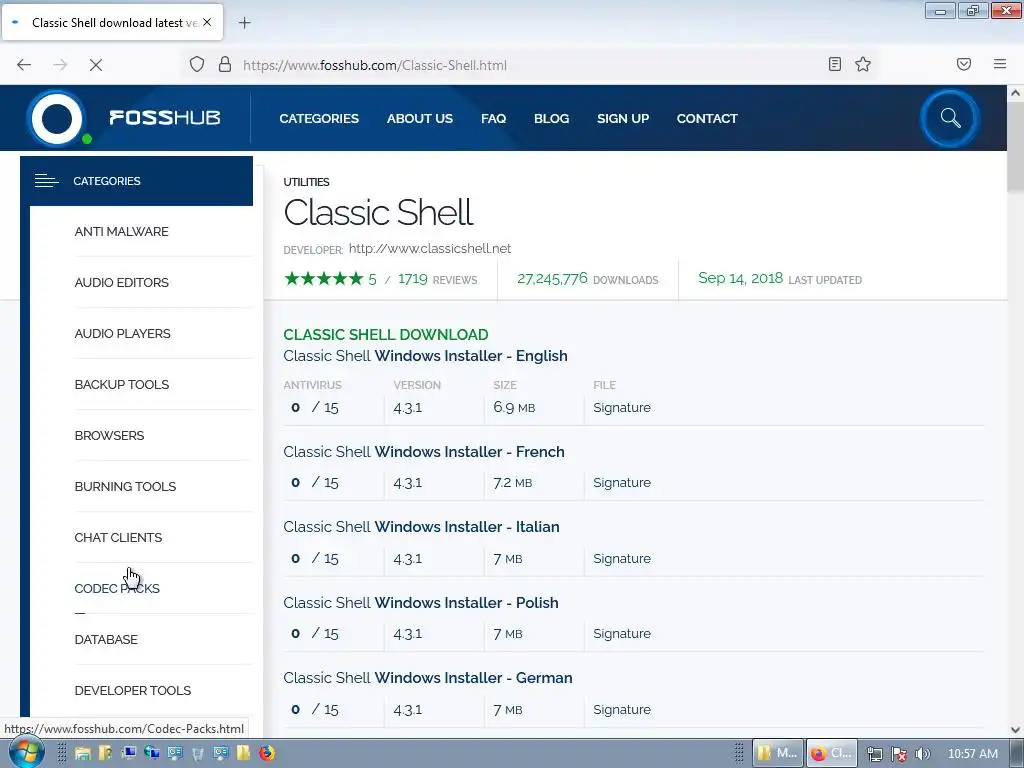Launch Firefox from the quick launch bar
This screenshot has height=768, width=1024.
point(266,753)
